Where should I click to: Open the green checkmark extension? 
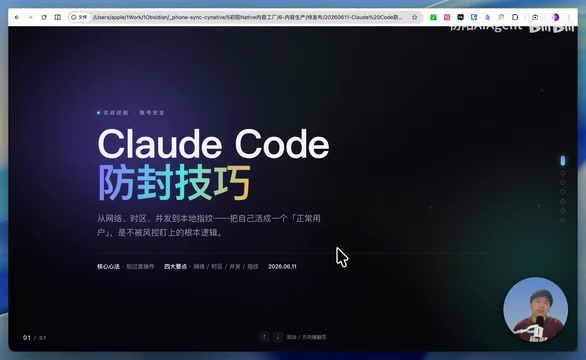434,17
